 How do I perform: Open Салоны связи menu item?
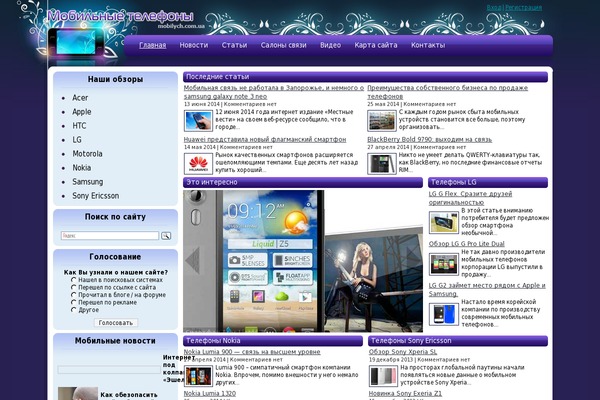click(283, 45)
